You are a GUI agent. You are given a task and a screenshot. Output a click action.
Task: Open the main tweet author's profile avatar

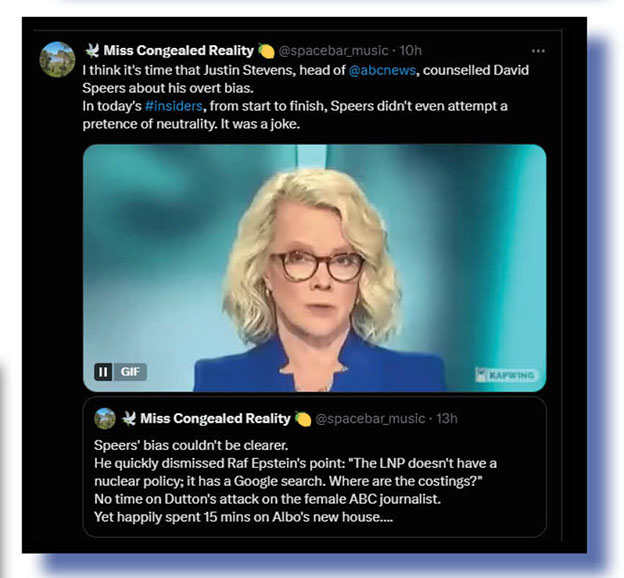pyautogui.click(x=57, y=59)
